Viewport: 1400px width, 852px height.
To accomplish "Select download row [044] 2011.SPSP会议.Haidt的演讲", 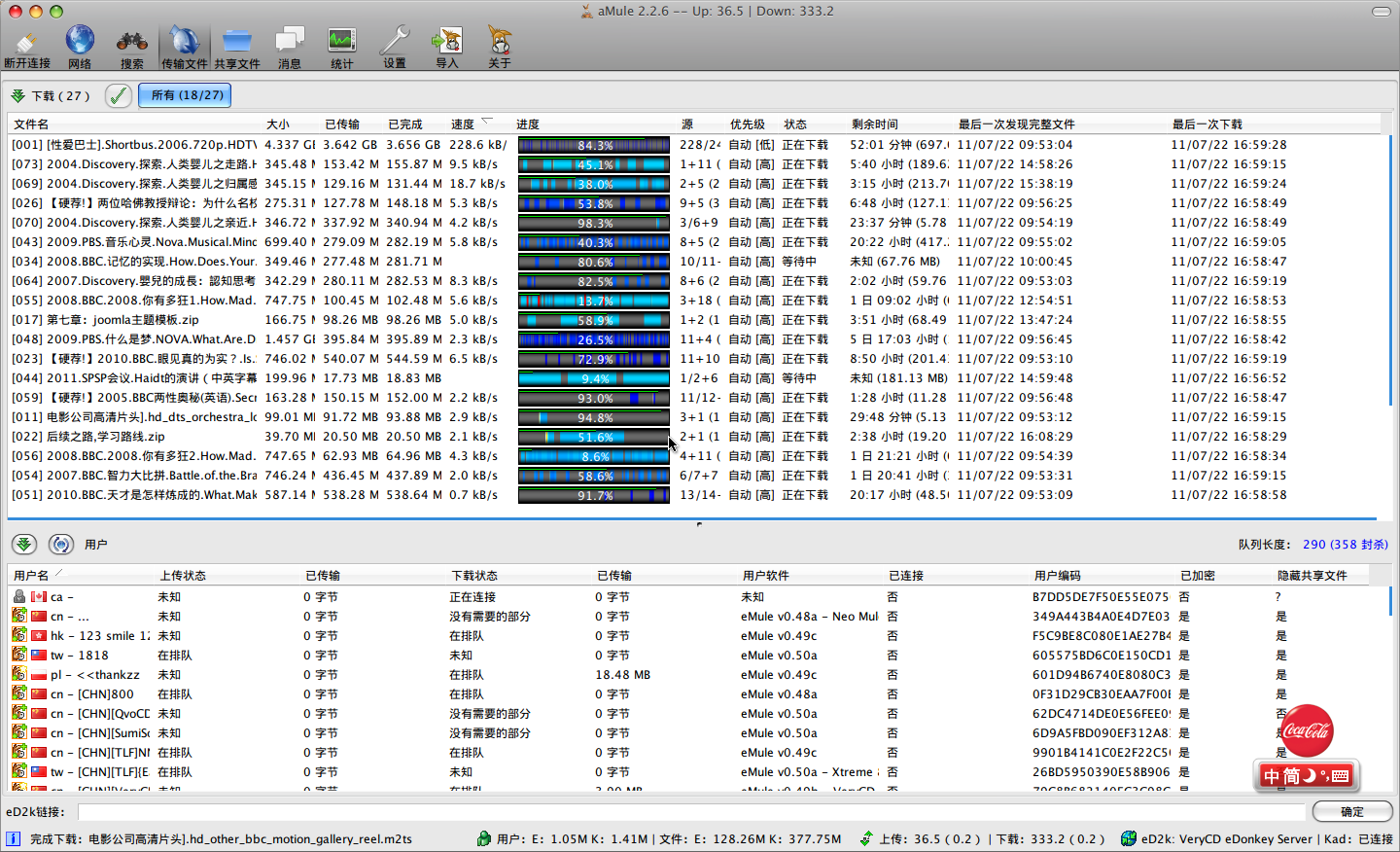I will 694,378.
